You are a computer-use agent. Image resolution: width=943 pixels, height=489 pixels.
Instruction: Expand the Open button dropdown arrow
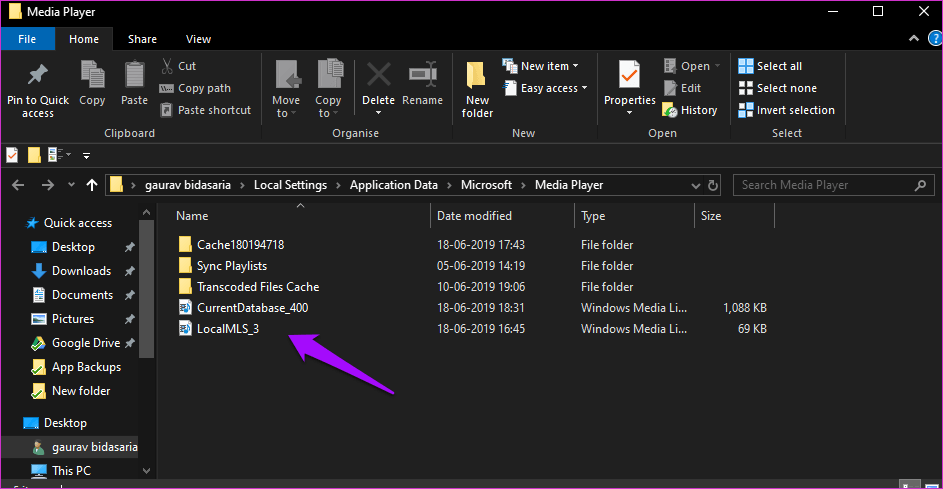[717, 66]
